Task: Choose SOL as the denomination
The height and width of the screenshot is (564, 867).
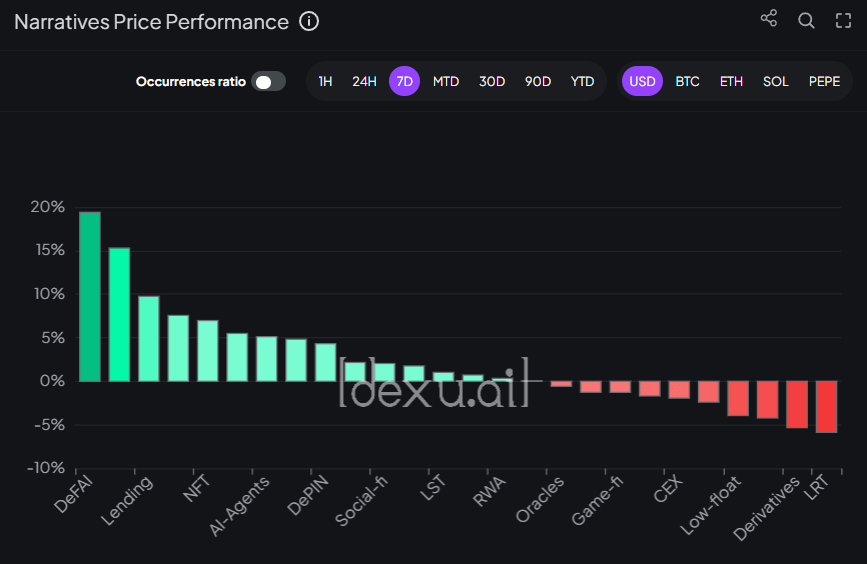Action: (775, 81)
